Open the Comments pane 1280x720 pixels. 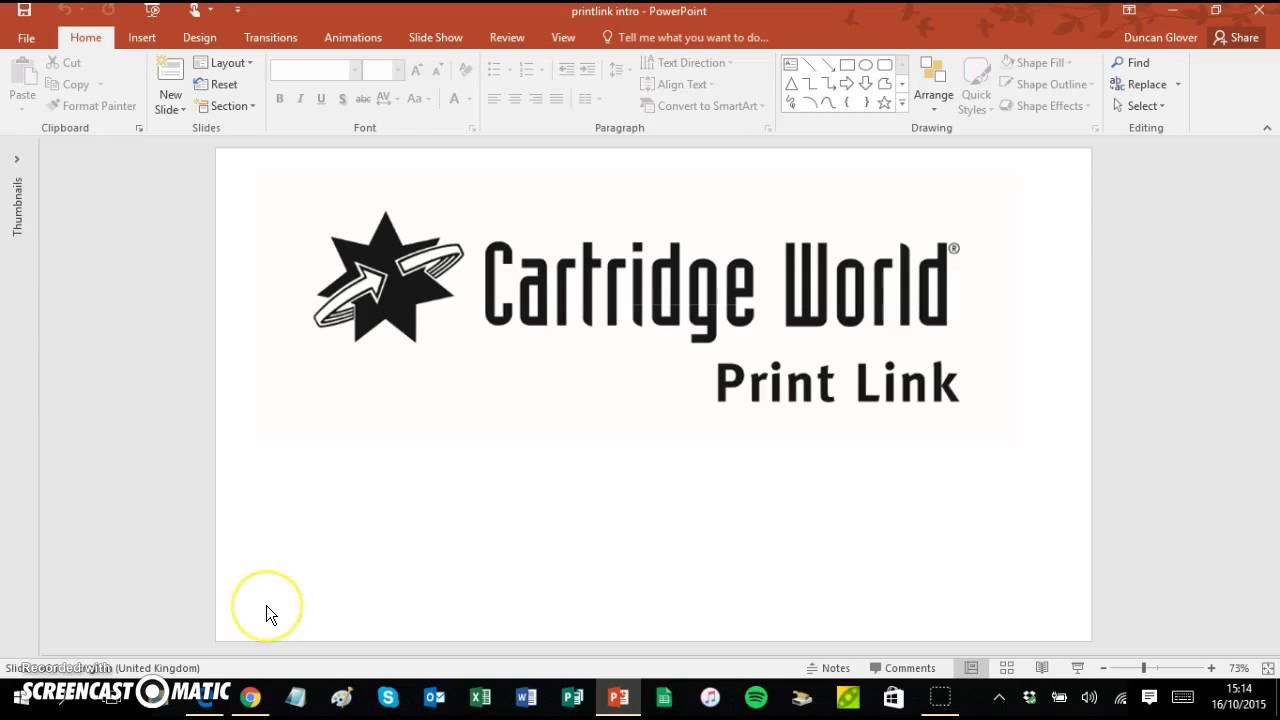(902, 668)
